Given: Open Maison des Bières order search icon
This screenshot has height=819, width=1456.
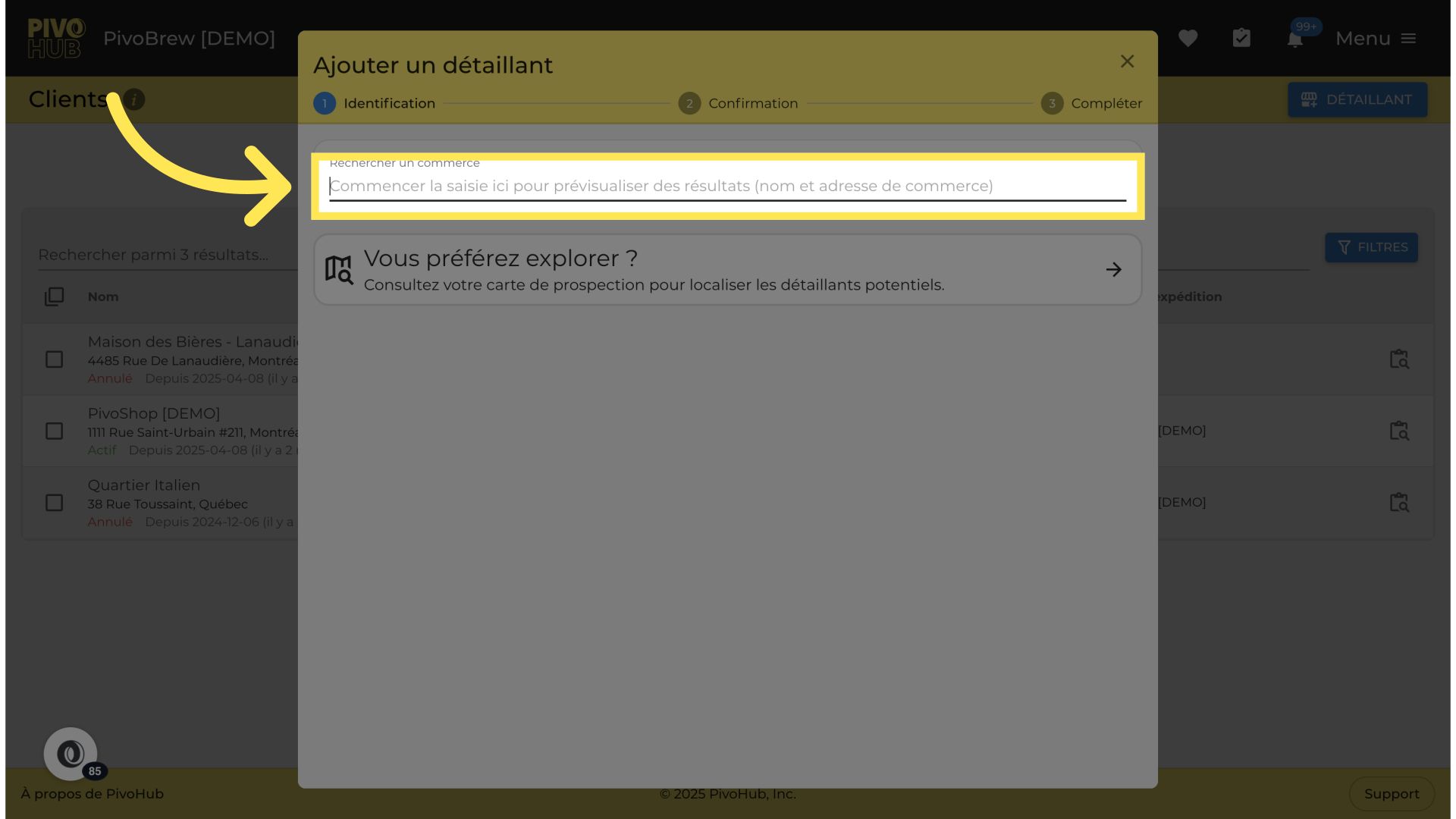Looking at the screenshot, I should [x=1399, y=359].
